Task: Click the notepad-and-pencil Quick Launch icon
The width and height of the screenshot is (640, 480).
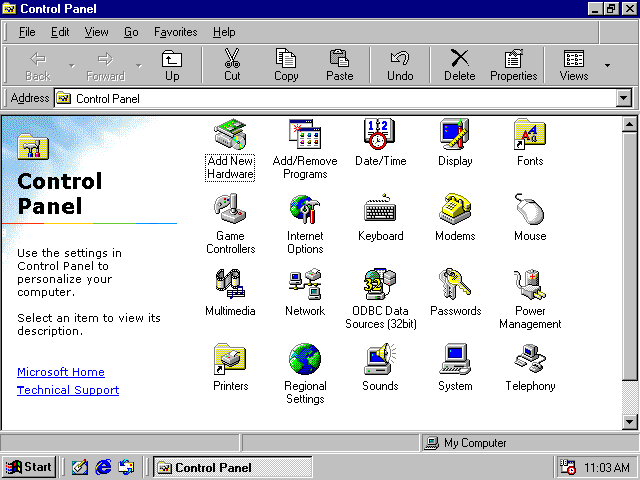Action: tap(80, 467)
